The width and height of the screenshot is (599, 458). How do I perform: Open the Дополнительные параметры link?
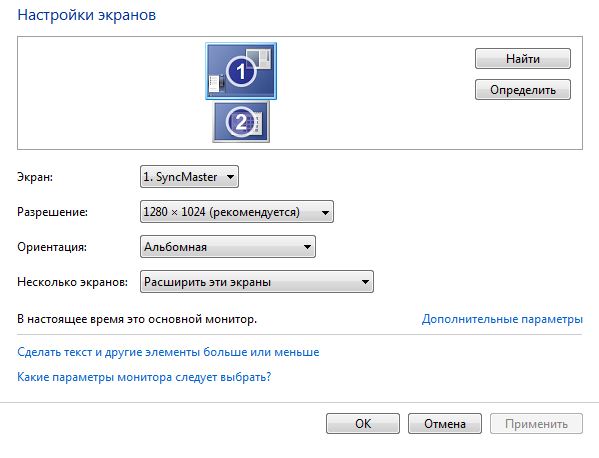point(502,319)
